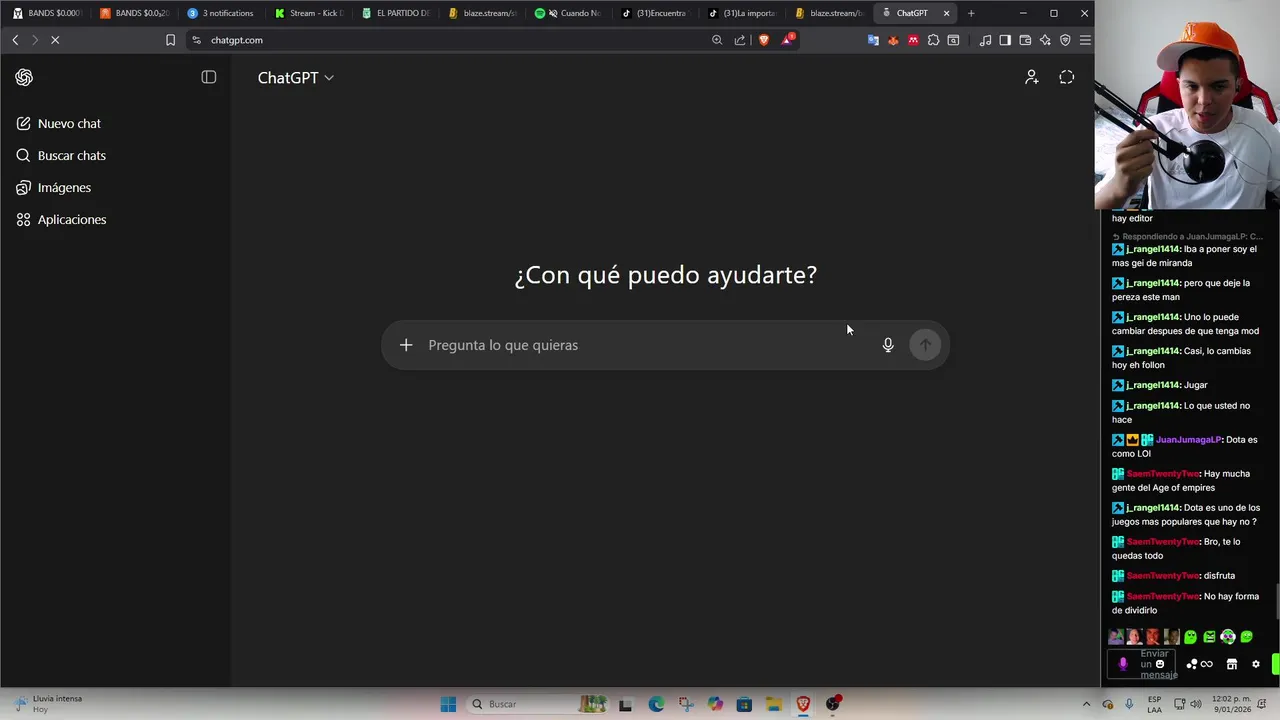Screen dimensions: 1280x720
Task: Open Brave Rewards triangle icon
Action: [x=788, y=40]
